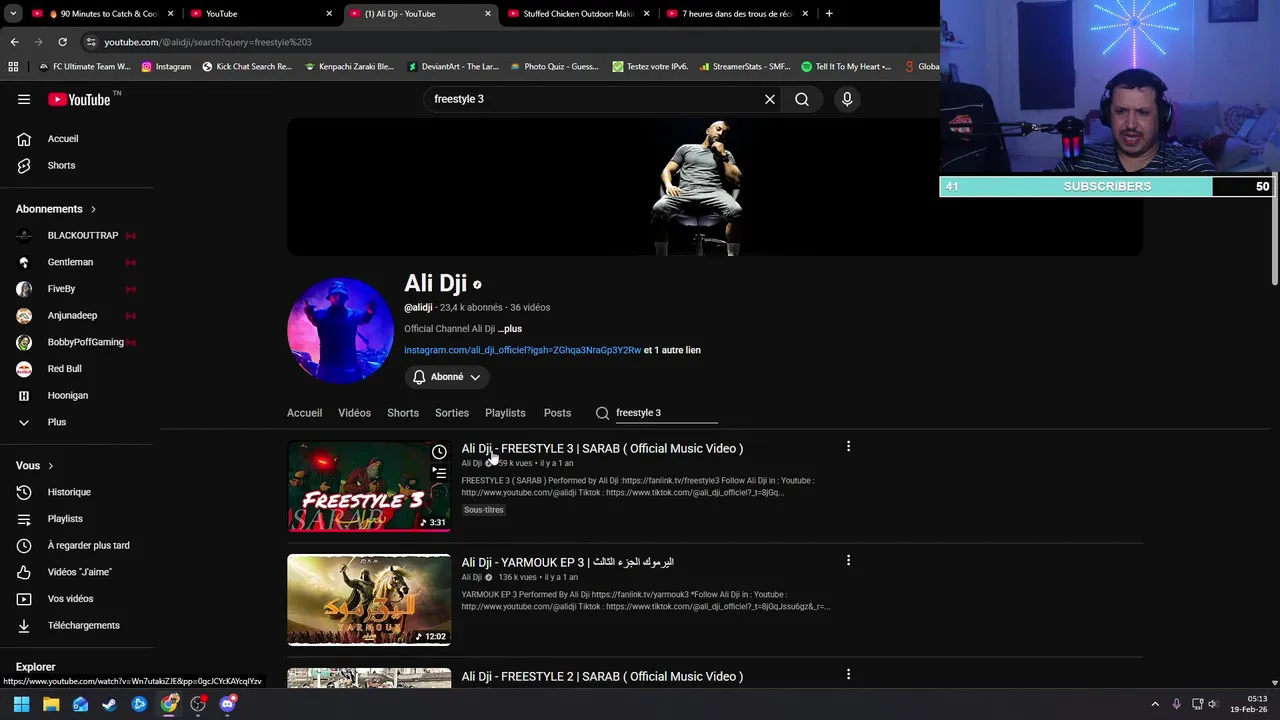This screenshot has width=1280, height=720.
Task: Open options menu for FREESTYLE 2 video
Action: click(x=848, y=675)
